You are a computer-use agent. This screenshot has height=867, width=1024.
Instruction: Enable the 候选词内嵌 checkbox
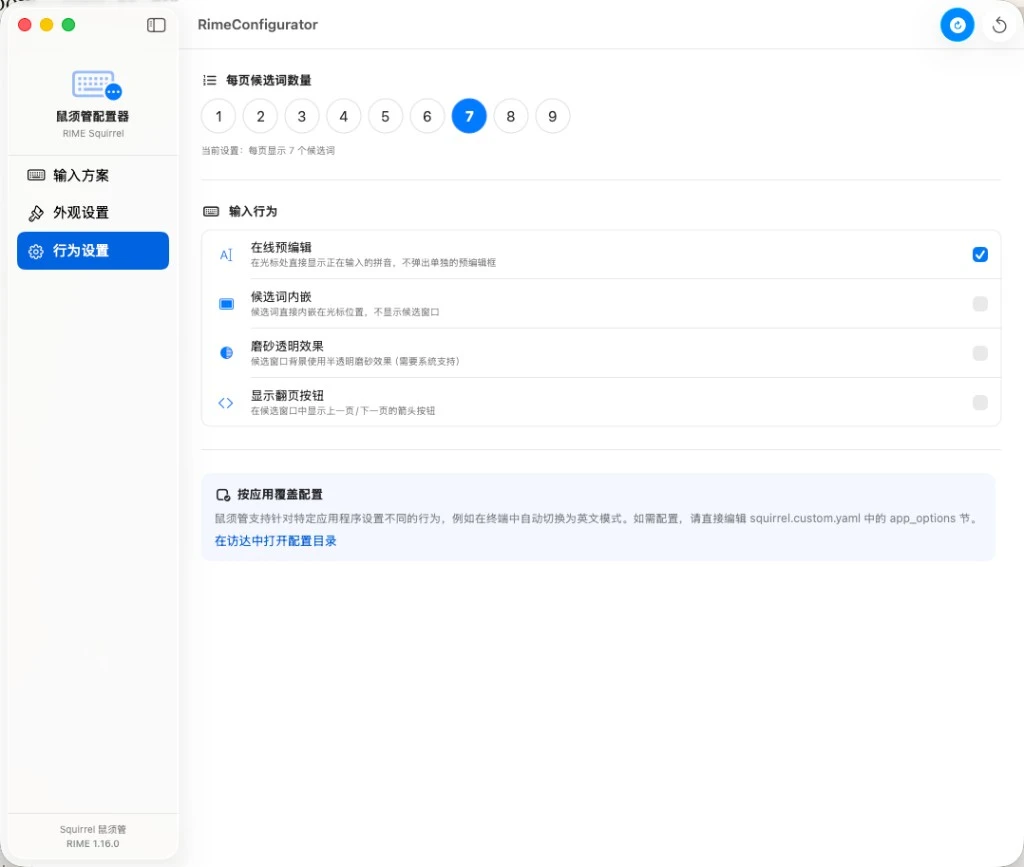point(980,304)
